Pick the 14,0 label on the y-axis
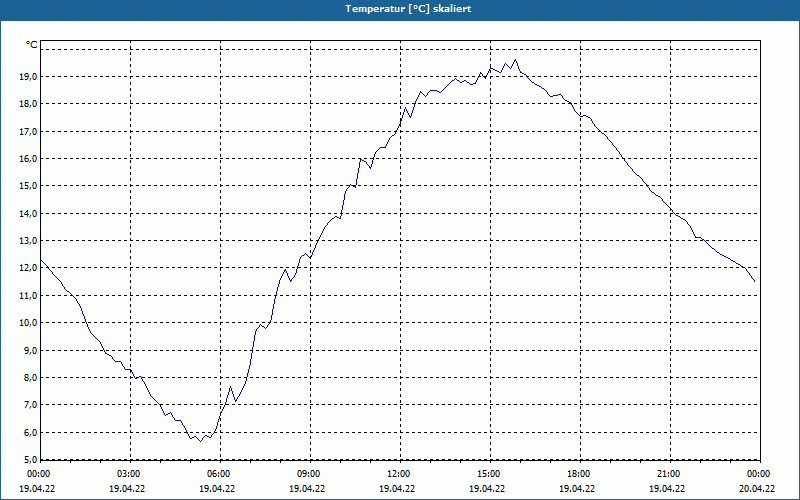Viewport: 800px width, 500px height. click(x=30, y=214)
